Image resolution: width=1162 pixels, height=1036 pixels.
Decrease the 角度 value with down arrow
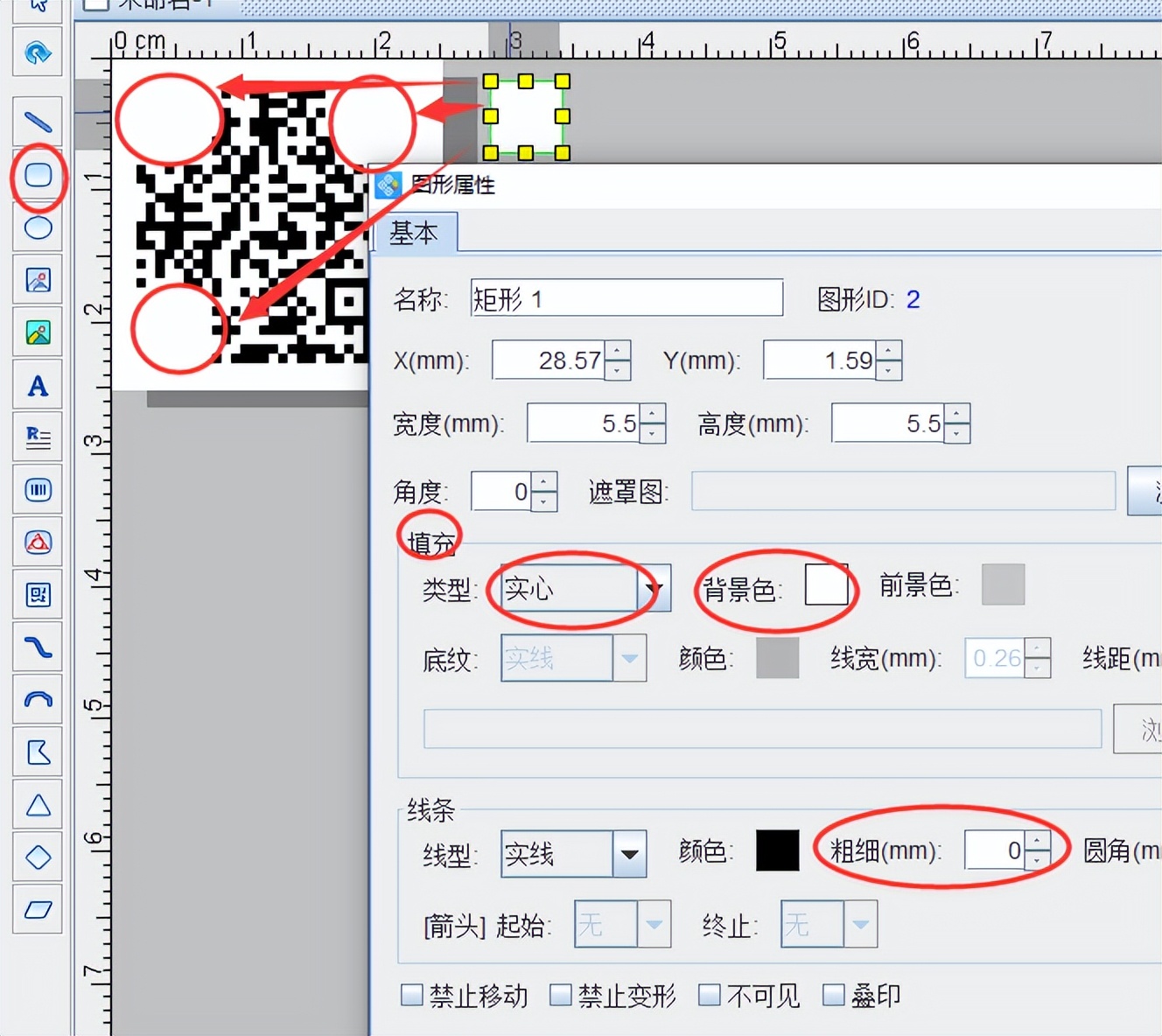544,501
